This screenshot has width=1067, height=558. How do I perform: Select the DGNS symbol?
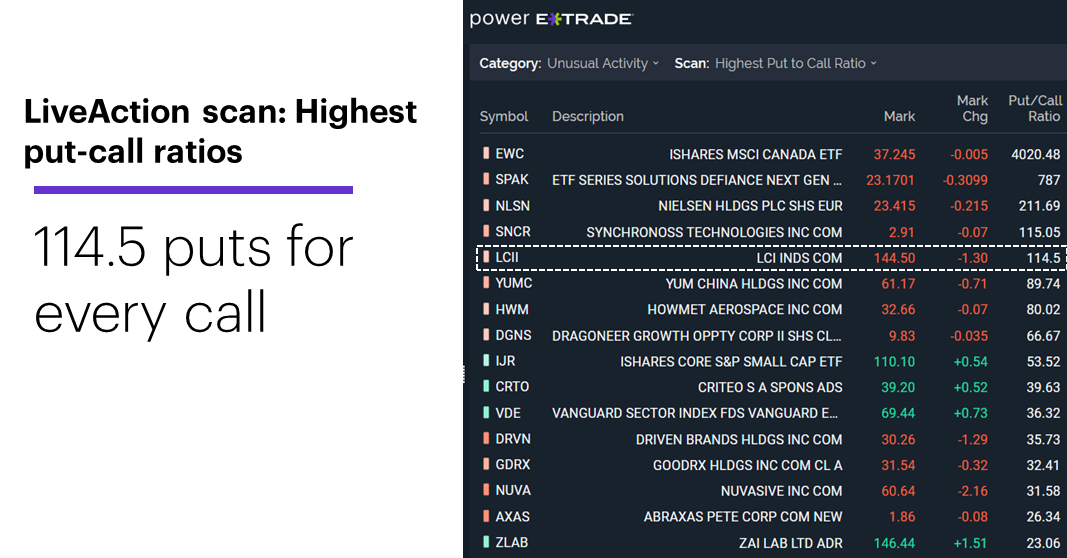pos(513,335)
